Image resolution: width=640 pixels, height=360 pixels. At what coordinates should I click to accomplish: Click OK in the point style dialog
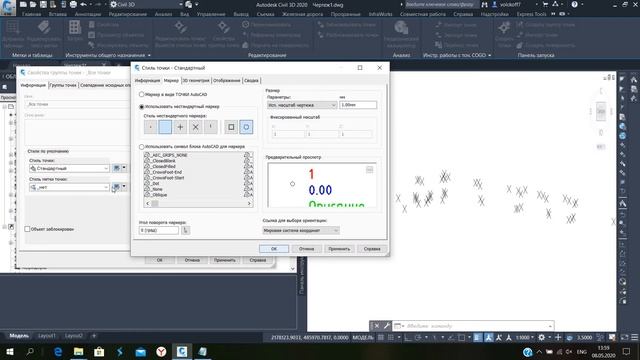pos(274,249)
